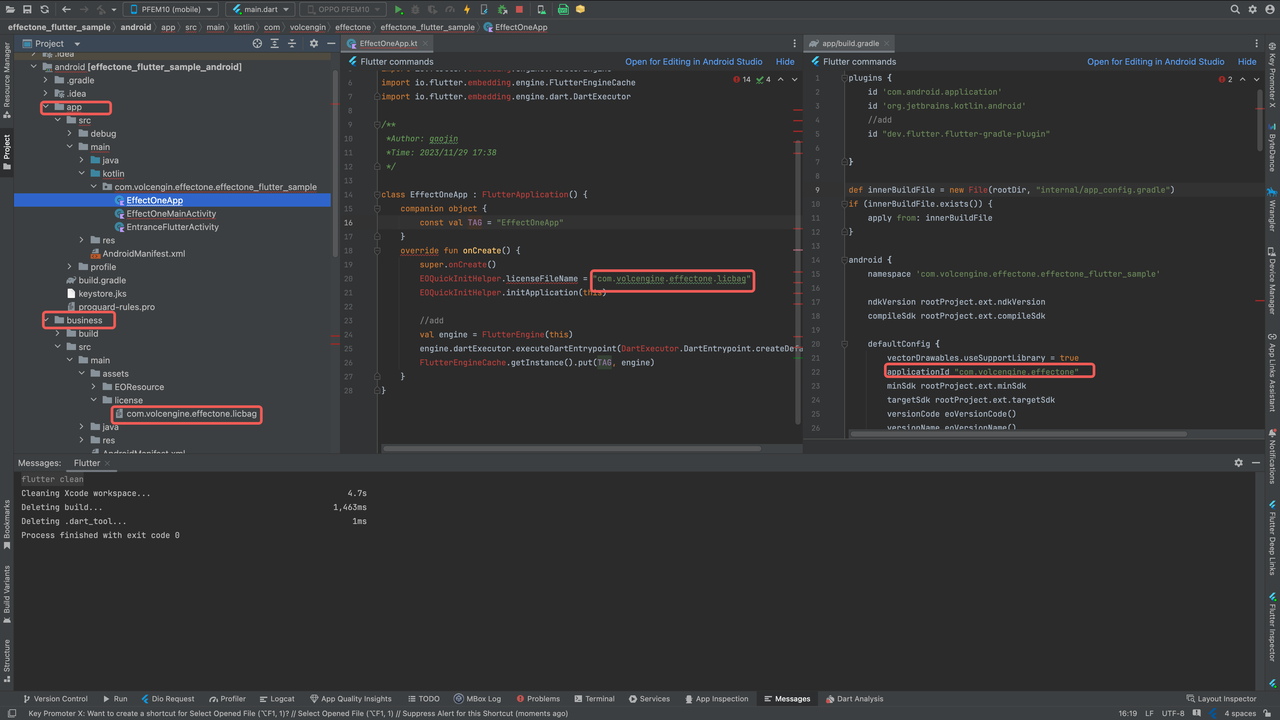The height and width of the screenshot is (720, 1280).
Task: Toggle the Resource Manager sidebar button
Action: [7, 80]
